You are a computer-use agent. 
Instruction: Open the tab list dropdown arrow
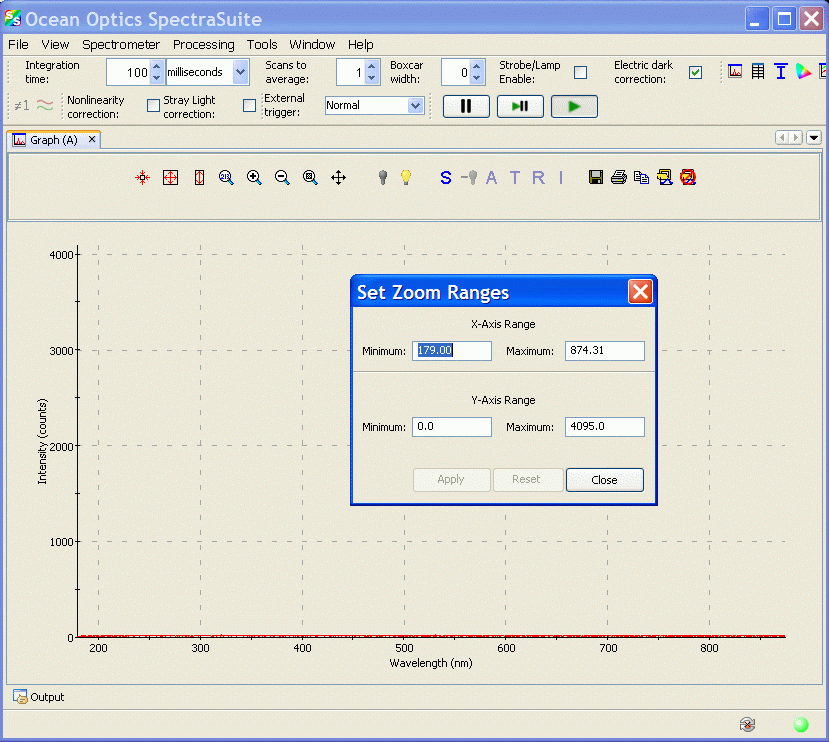tap(814, 138)
